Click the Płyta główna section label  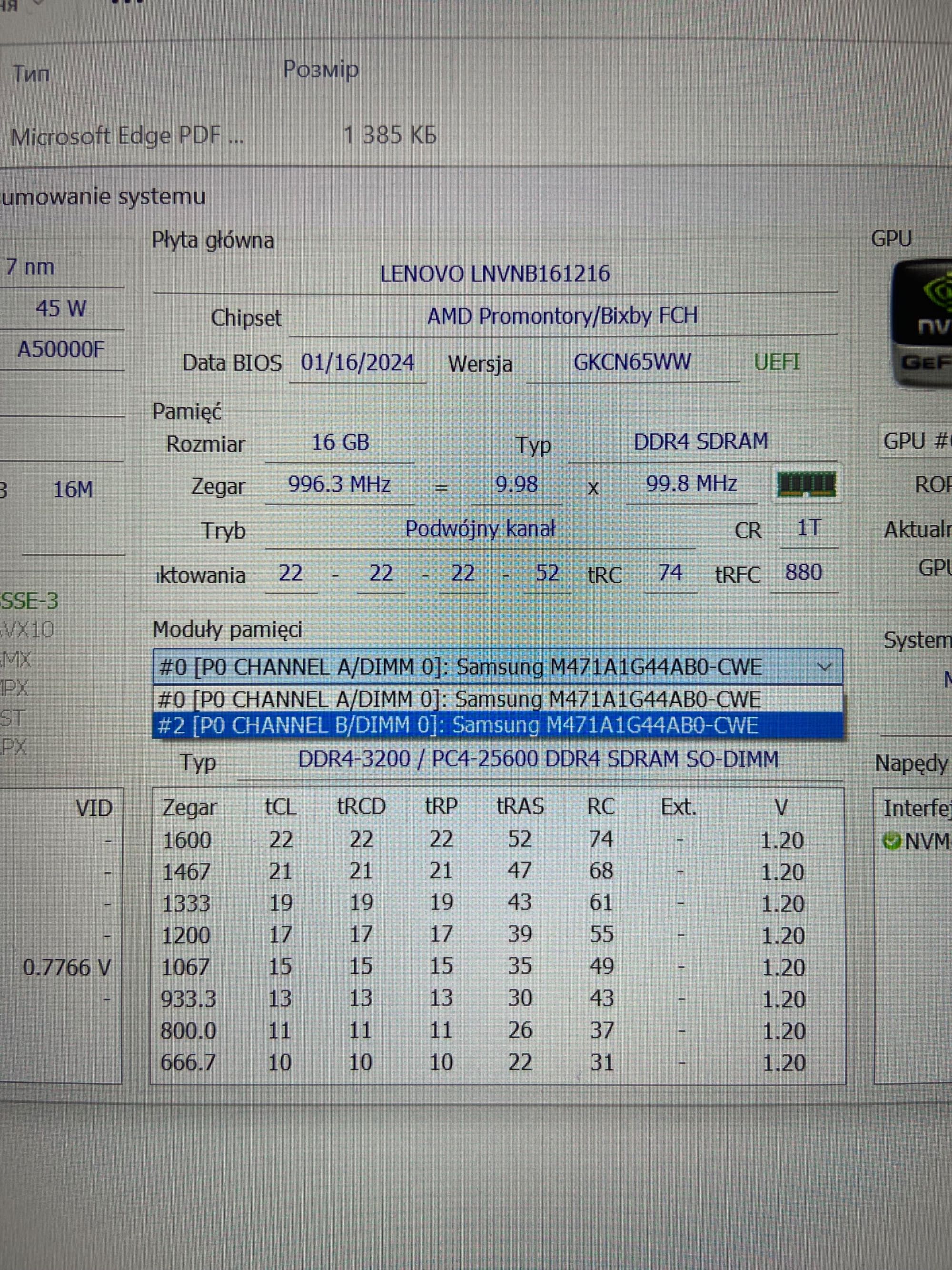[x=213, y=240]
